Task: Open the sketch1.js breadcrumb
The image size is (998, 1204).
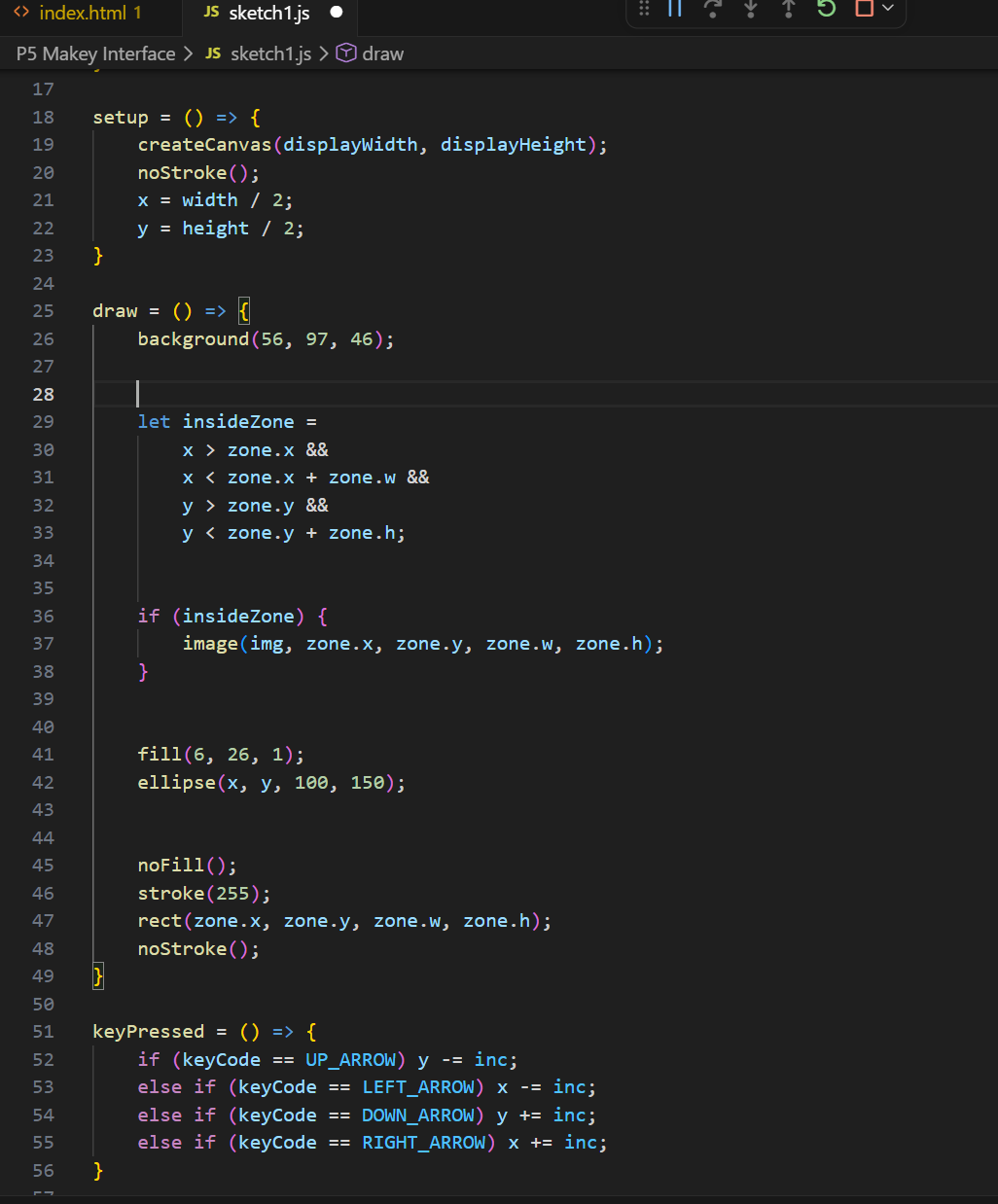Action: click(x=270, y=53)
